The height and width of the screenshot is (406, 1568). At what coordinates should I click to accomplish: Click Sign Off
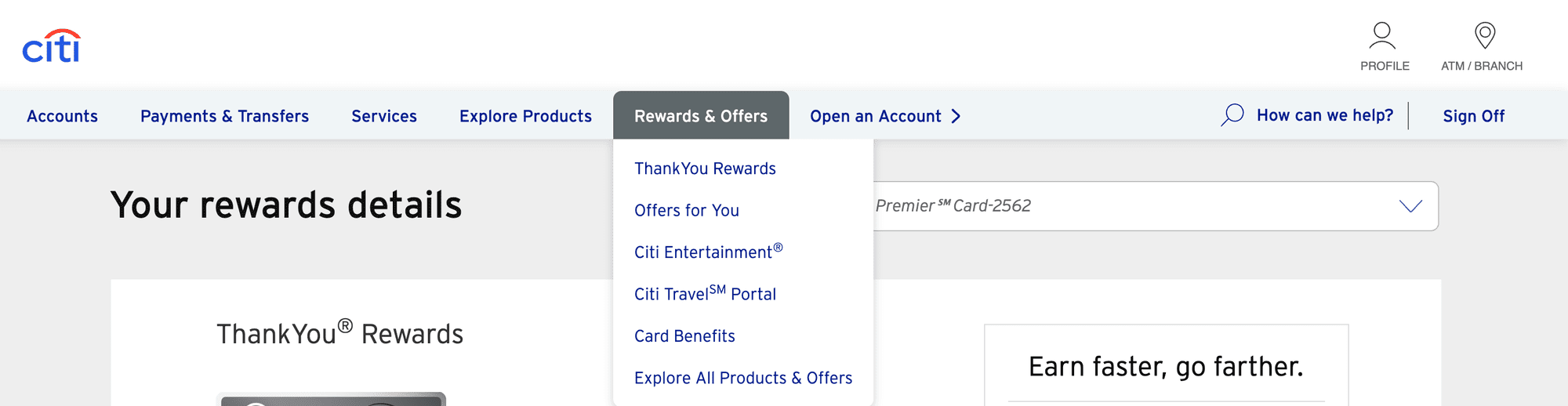point(1473,117)
